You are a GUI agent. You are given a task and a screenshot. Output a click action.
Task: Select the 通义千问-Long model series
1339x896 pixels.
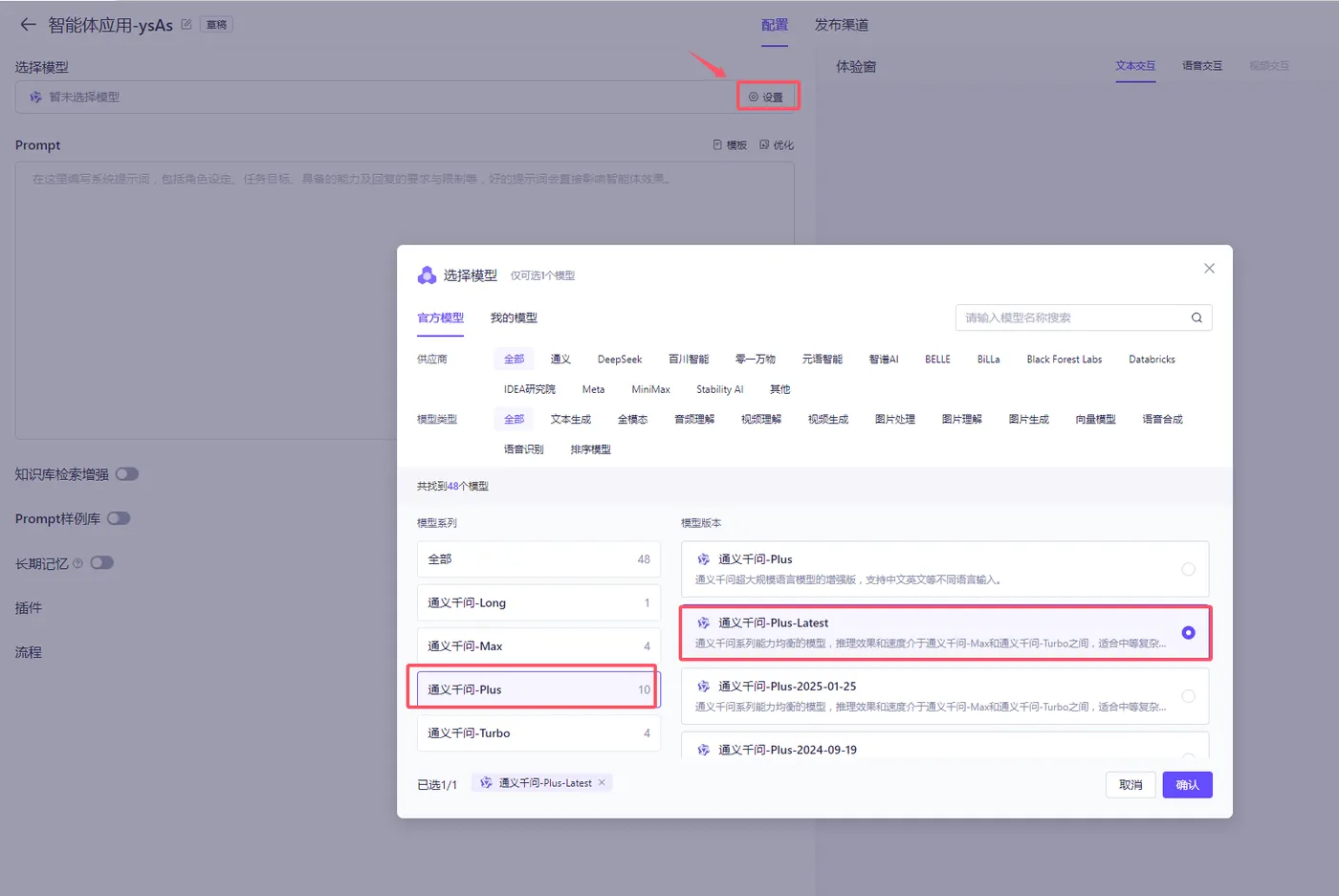[x=538, y=602]
